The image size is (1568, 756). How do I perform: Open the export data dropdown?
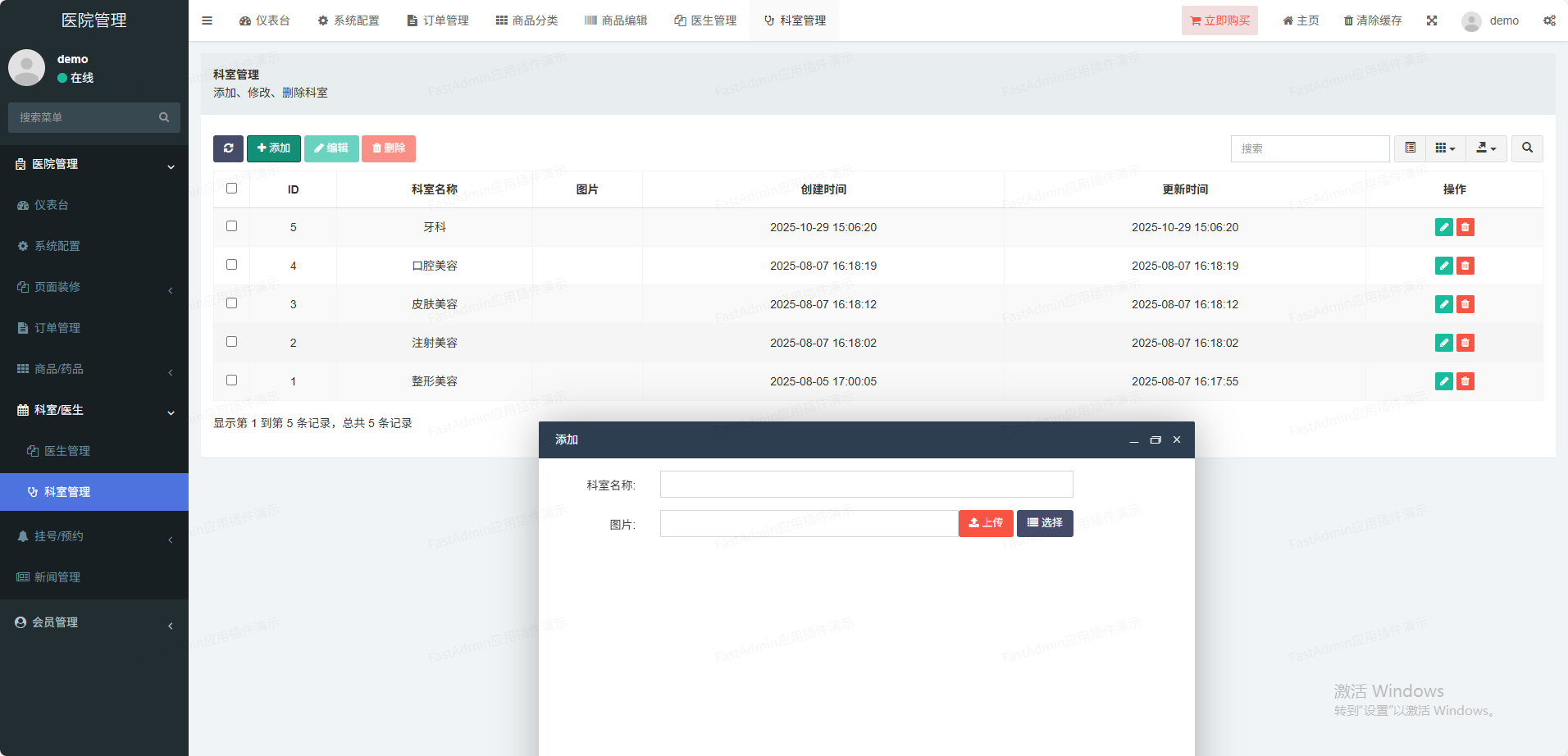click(1486, 148)
